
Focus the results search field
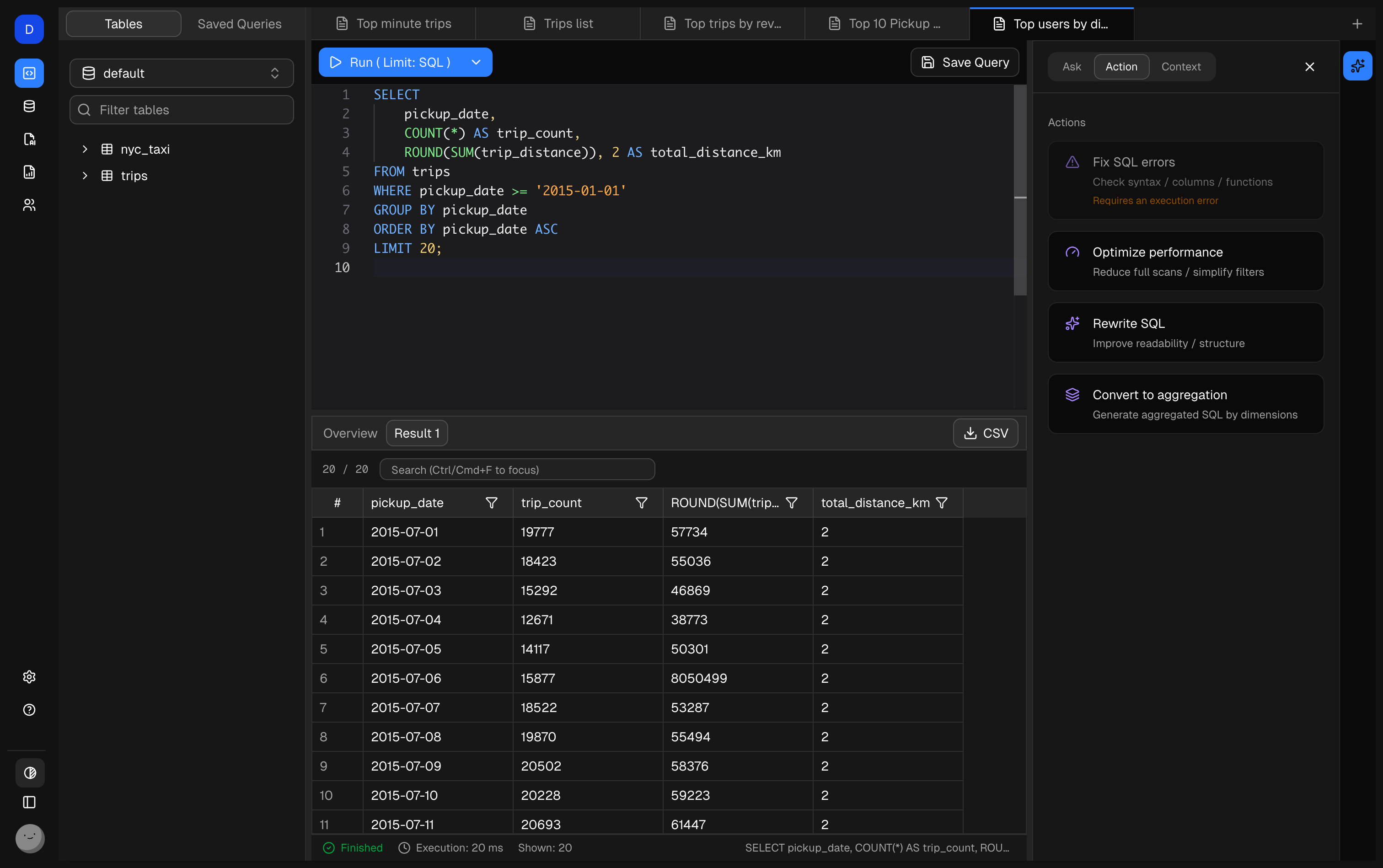point(517,470)
